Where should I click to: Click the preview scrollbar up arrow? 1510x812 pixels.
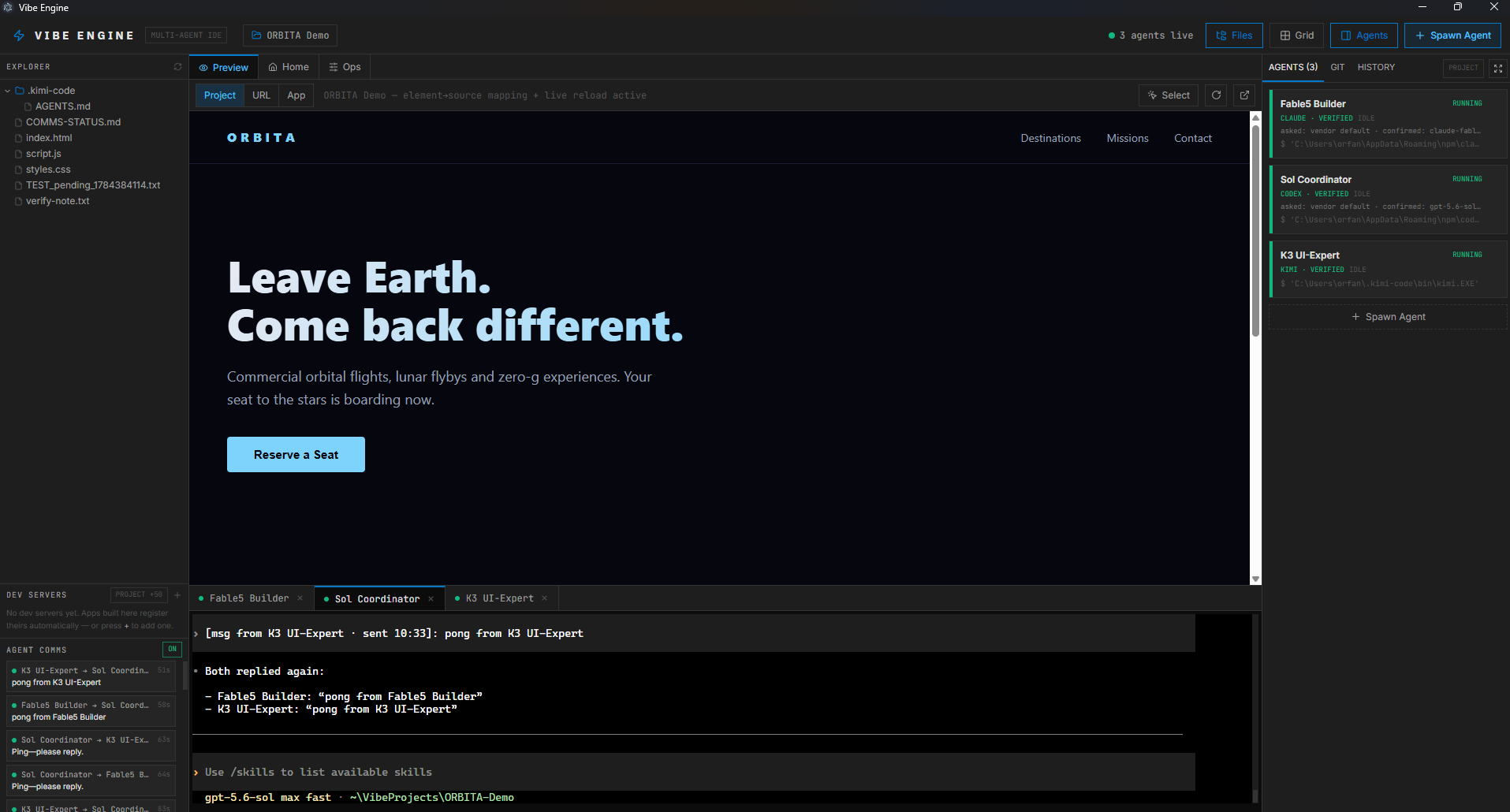click(x=1255, y=117)
